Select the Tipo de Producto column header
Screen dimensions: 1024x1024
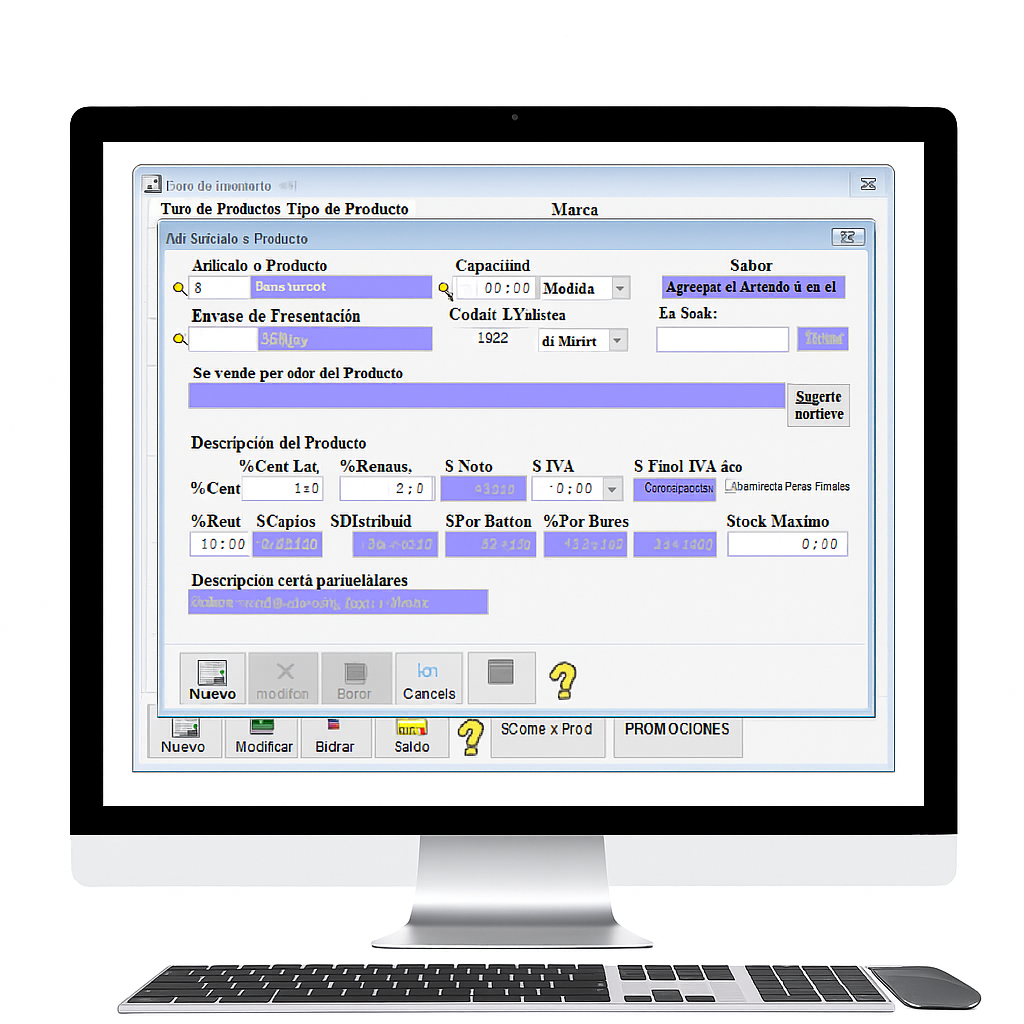tap(347, 209)
